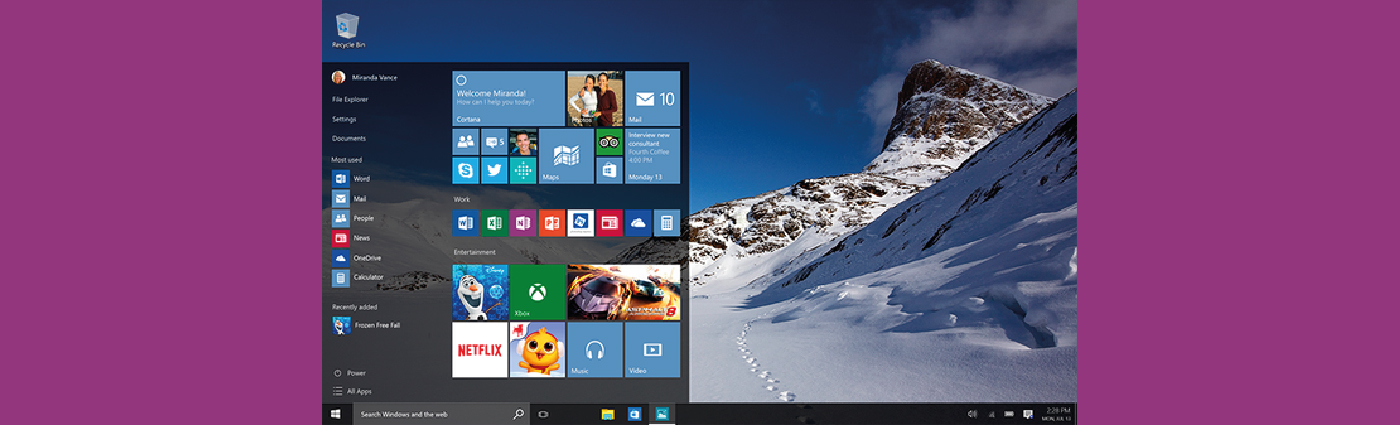Open the Cortana welcome tile
Image resolution: width=1400 pixels, height=425 pixels.
508,98
